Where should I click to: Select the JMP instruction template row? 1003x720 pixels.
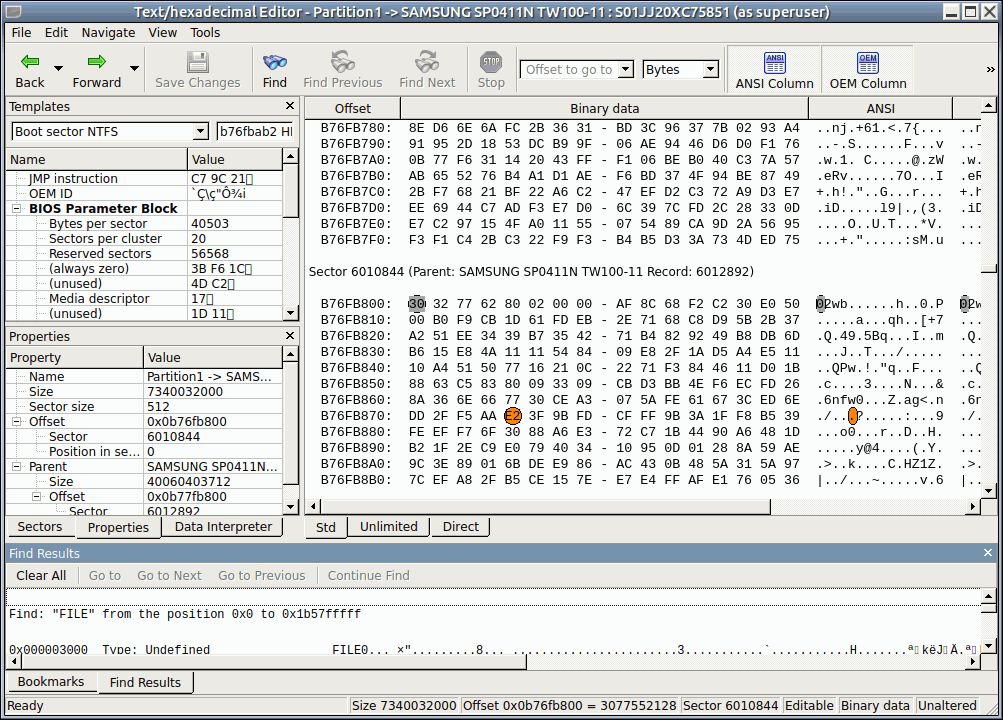(145, 178)
